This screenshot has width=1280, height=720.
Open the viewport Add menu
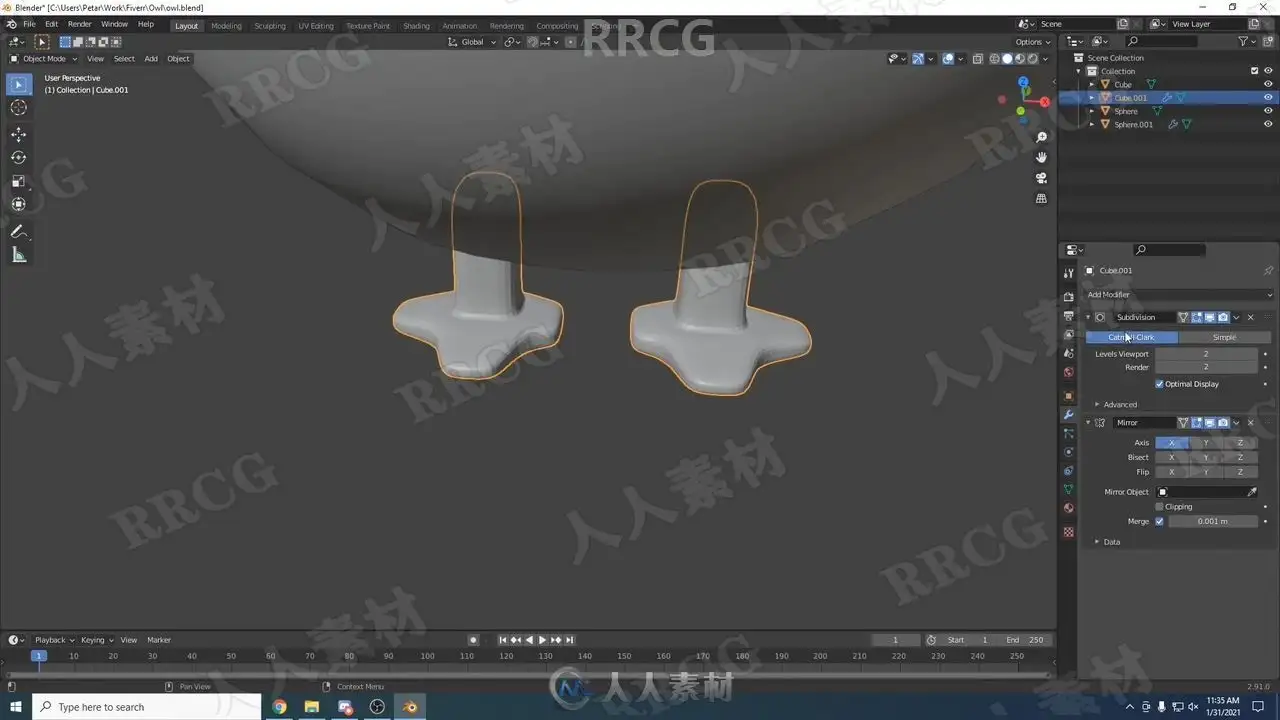pos(151,59)
